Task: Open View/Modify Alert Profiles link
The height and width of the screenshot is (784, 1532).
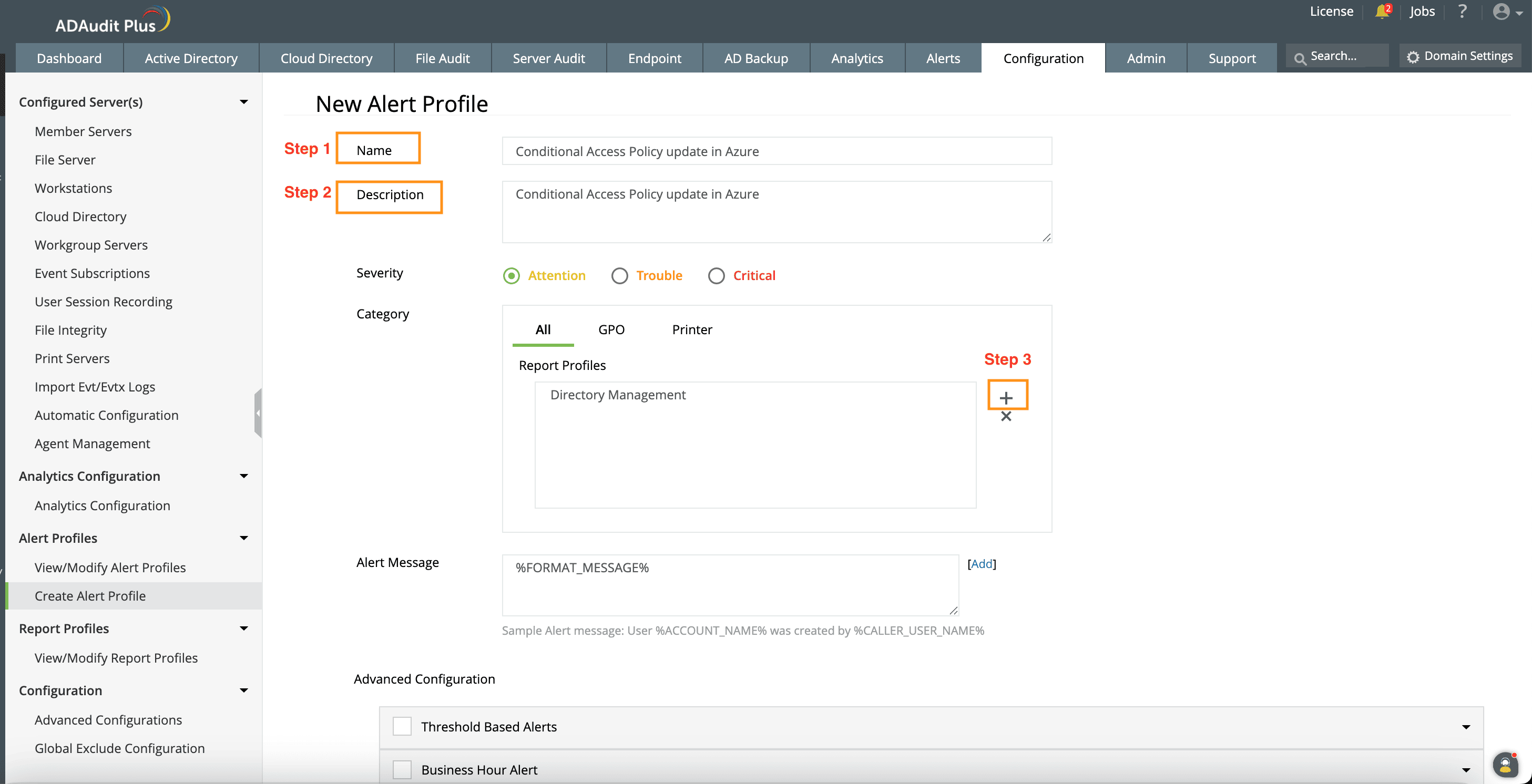Action: 110,567
